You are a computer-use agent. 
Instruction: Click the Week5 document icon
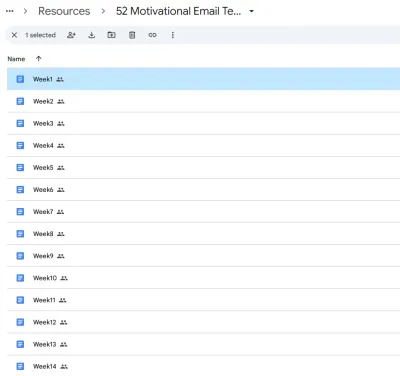20,167
